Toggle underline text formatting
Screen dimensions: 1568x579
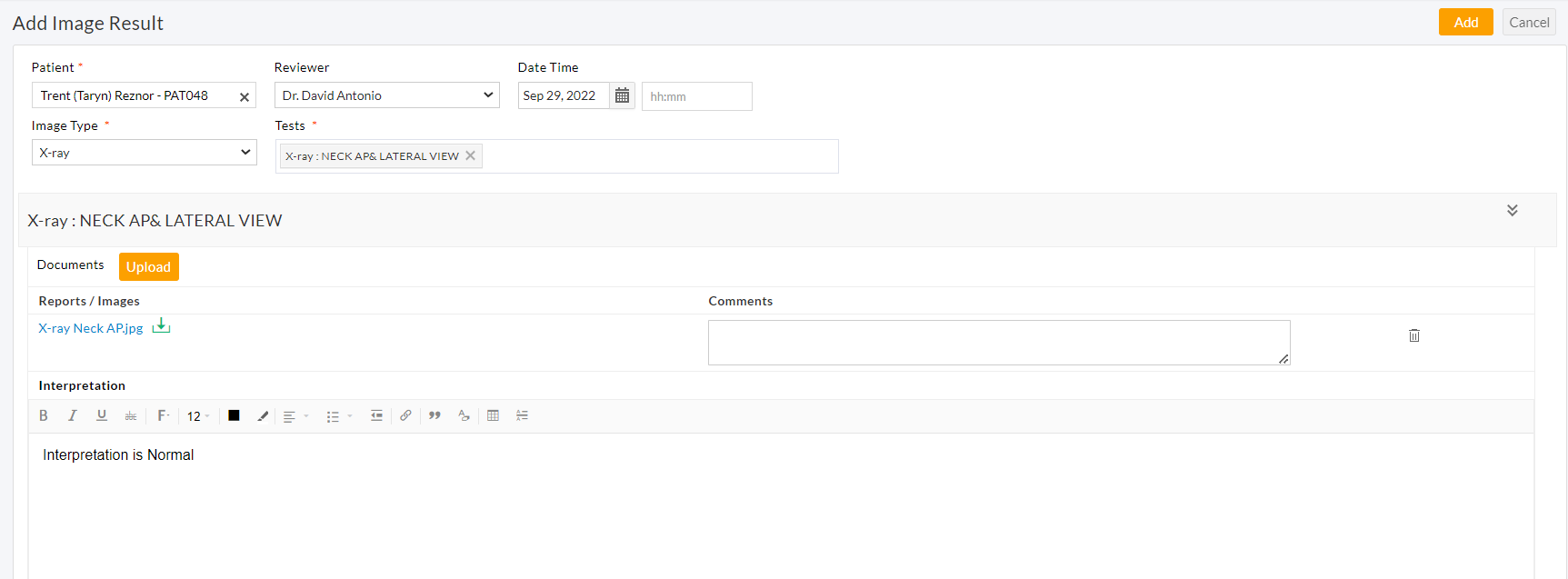[x=102, y=415]
